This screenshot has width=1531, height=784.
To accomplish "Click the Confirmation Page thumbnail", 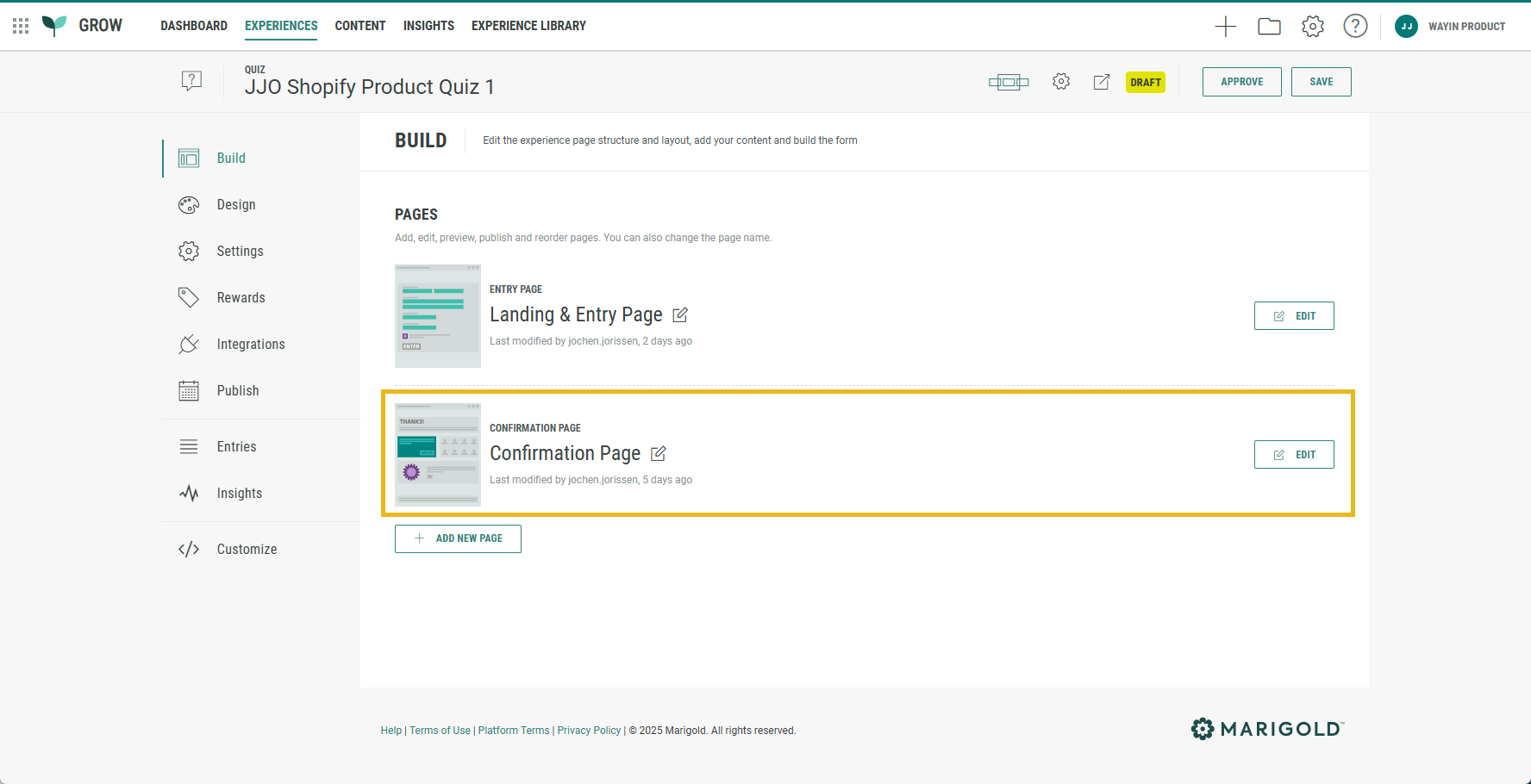I will click(x=438, y=454).
